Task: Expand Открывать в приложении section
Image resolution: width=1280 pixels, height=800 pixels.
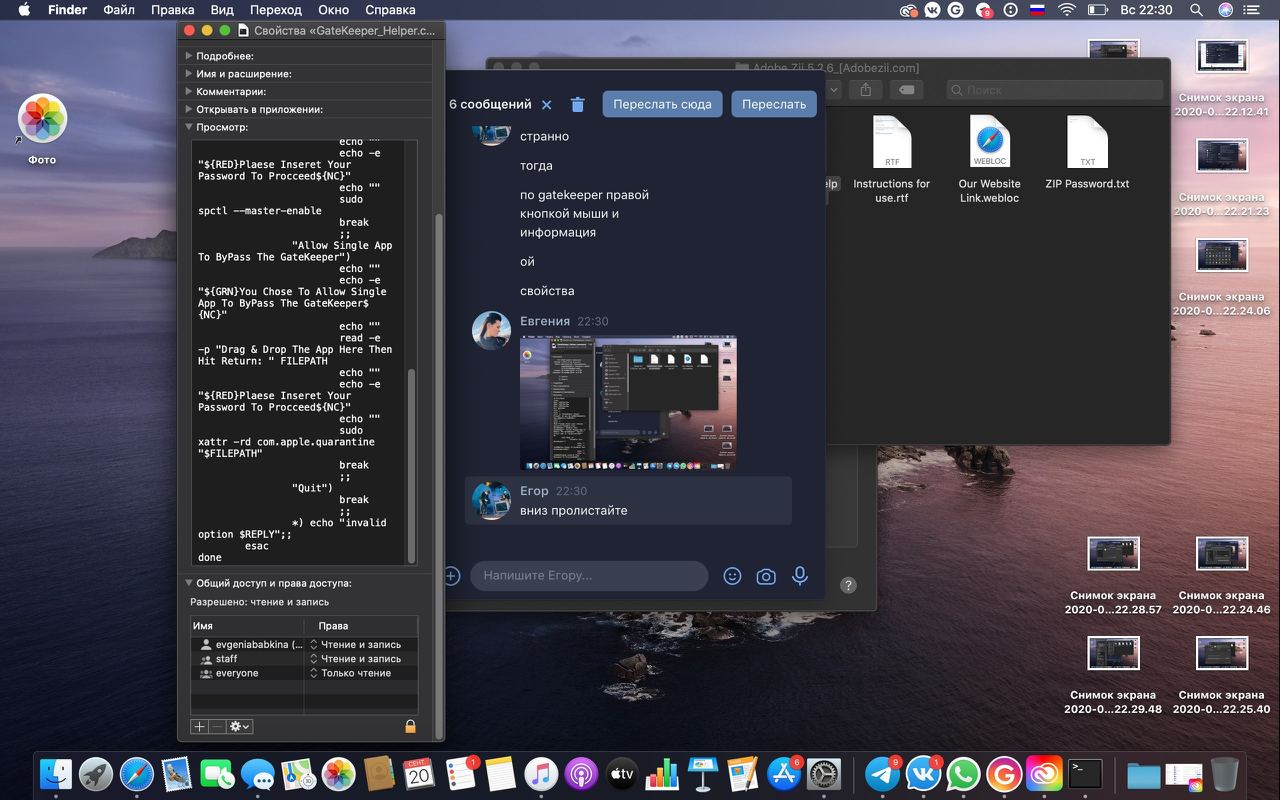Action: click(x=189, y=109)
